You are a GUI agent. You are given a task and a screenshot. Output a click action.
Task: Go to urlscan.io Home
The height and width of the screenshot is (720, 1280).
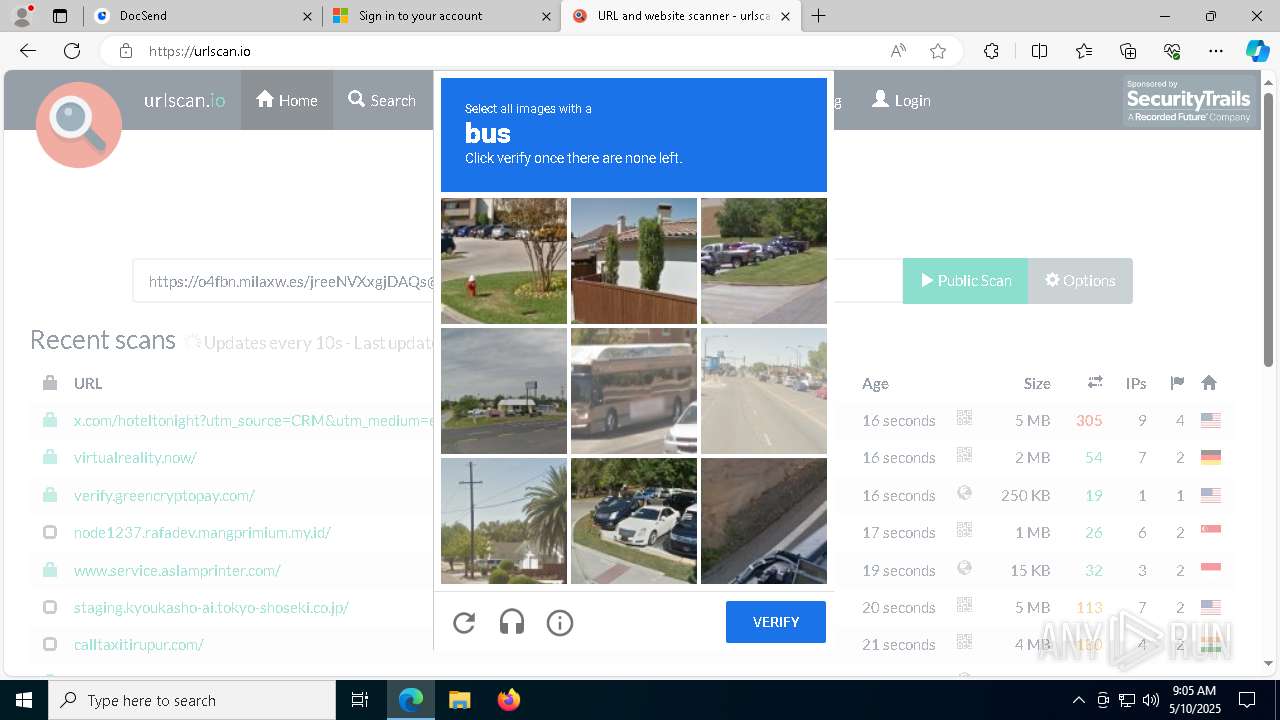click(287, 100)
